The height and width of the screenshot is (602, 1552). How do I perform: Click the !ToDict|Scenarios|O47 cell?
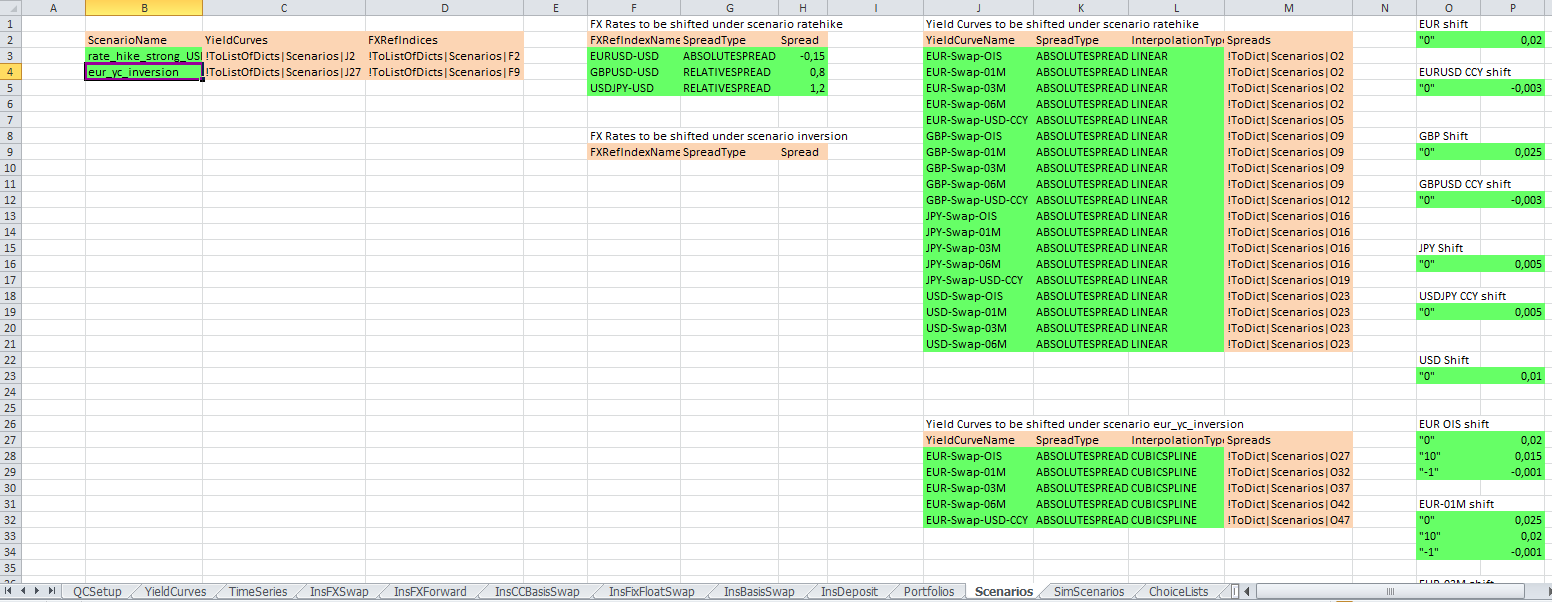[x=1288, y=520]
